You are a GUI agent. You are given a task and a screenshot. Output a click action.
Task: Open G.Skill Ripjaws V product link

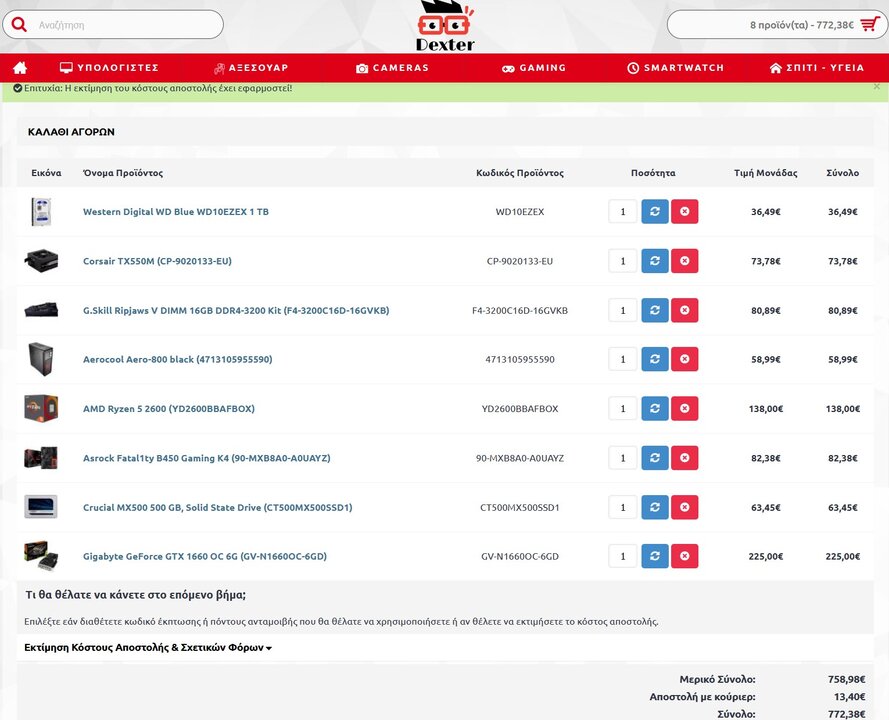(x=236, y=310)
